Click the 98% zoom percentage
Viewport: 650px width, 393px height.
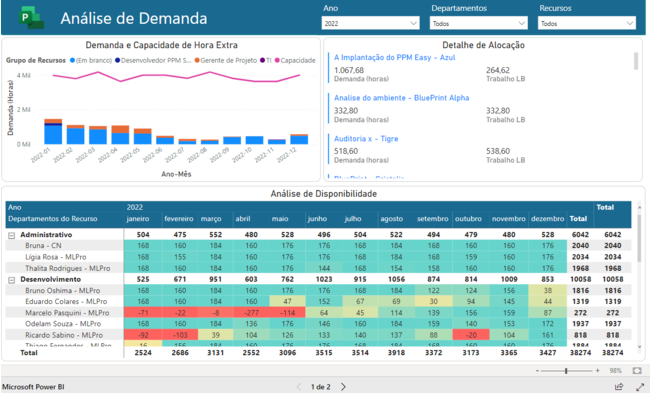point(616,371)
